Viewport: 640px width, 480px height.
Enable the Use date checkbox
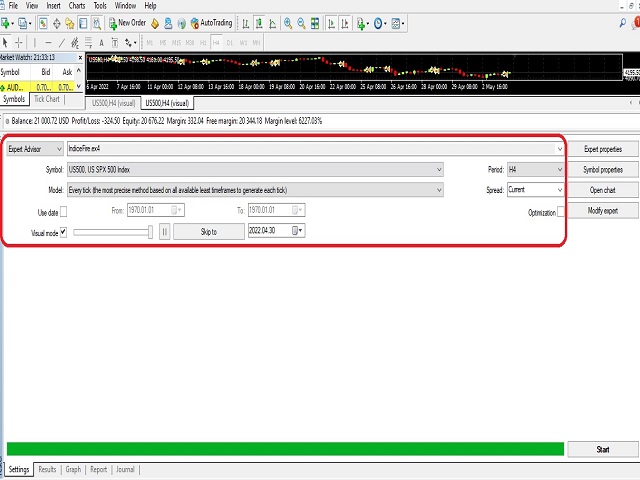click(x=63, y=212)
